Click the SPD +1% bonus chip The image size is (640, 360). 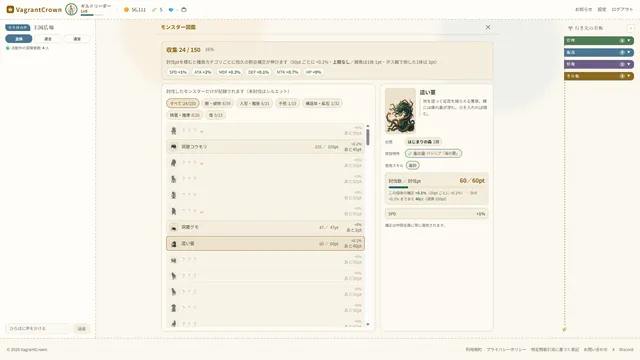[x=178, y=72]
